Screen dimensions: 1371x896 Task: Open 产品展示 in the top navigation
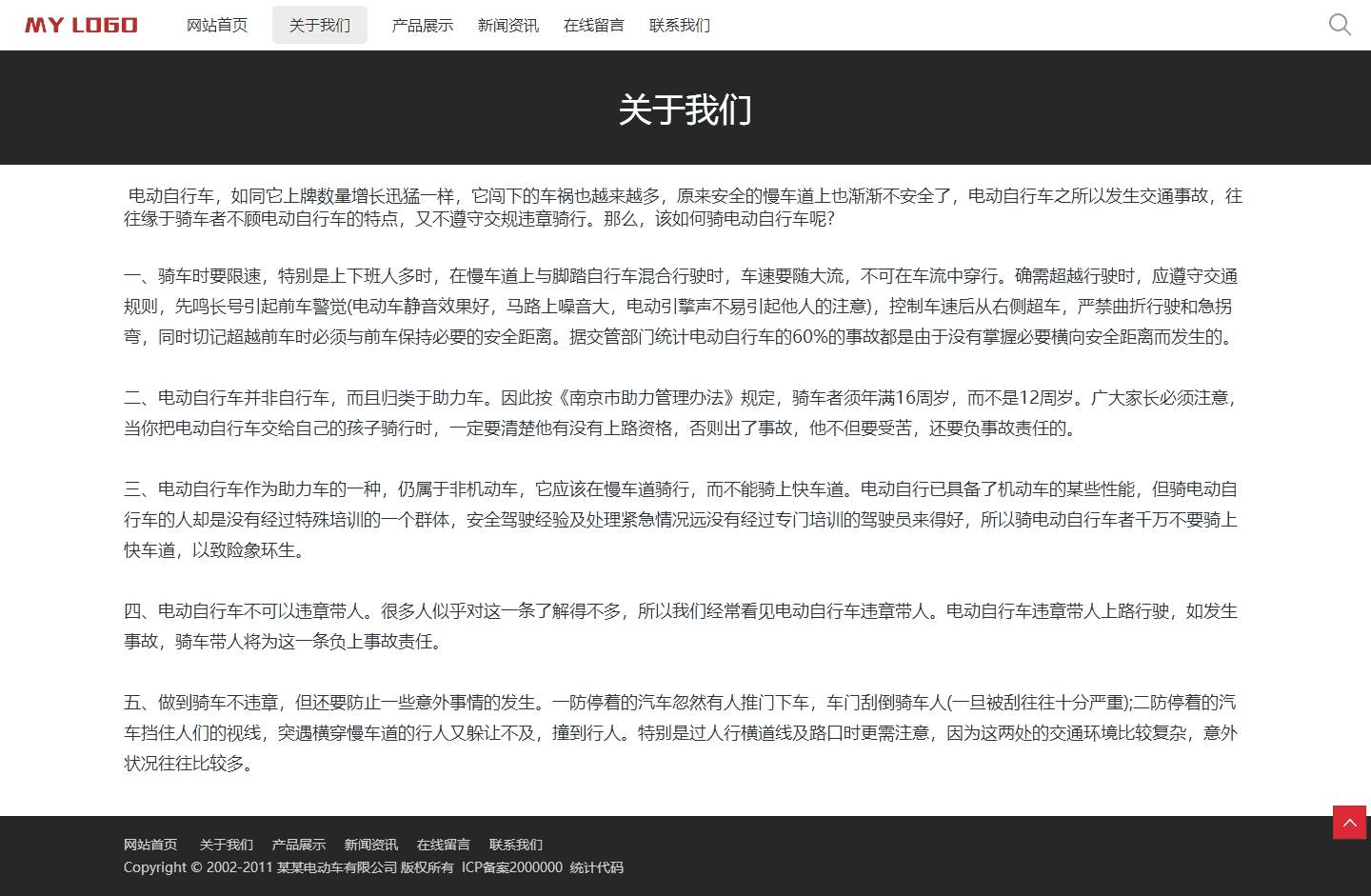point(423,25)
